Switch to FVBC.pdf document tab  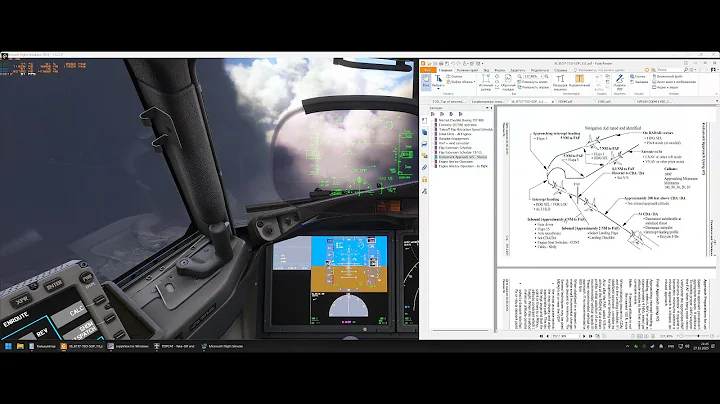pyautogui.click(x=604, y=101)
